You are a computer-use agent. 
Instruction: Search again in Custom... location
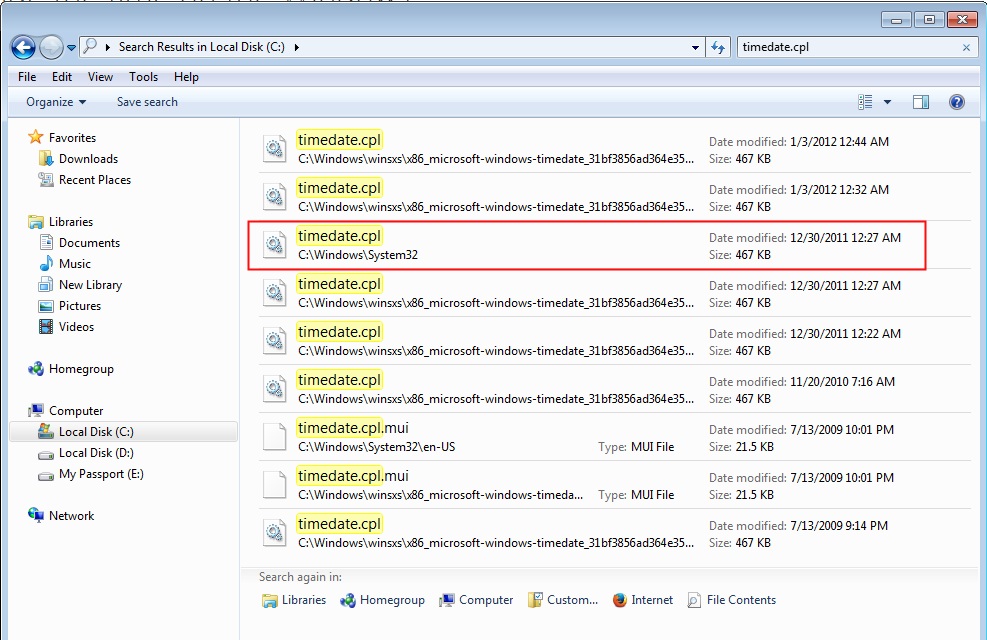coord(563,600)
